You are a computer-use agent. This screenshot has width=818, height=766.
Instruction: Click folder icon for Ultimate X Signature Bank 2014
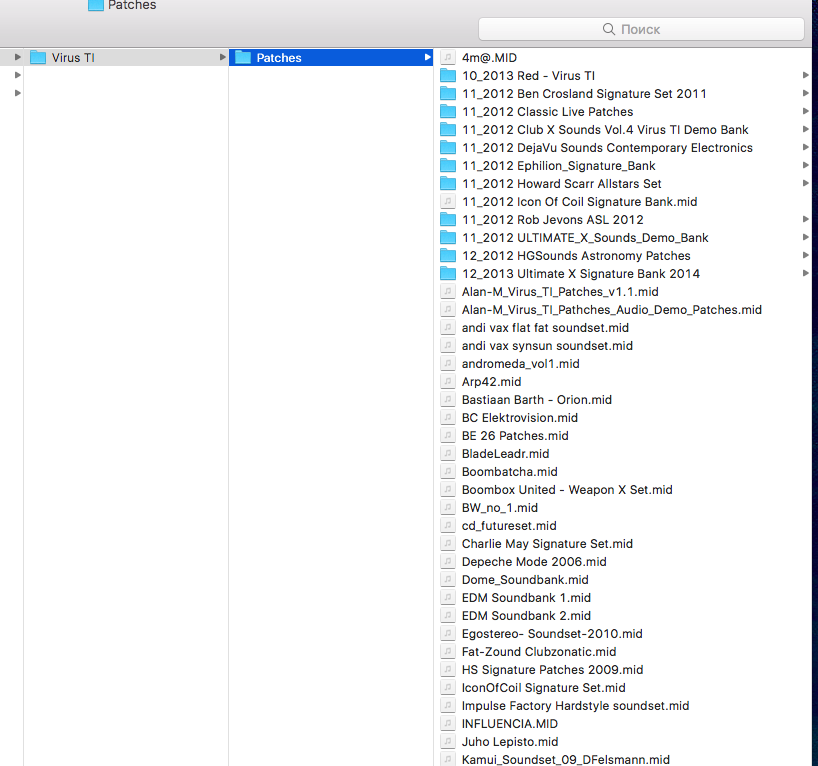(x=448, y=273)
